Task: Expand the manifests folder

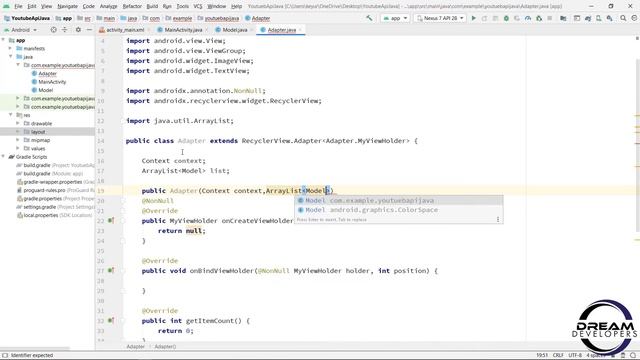Action: pyautogui.click(x=11, y=49)
